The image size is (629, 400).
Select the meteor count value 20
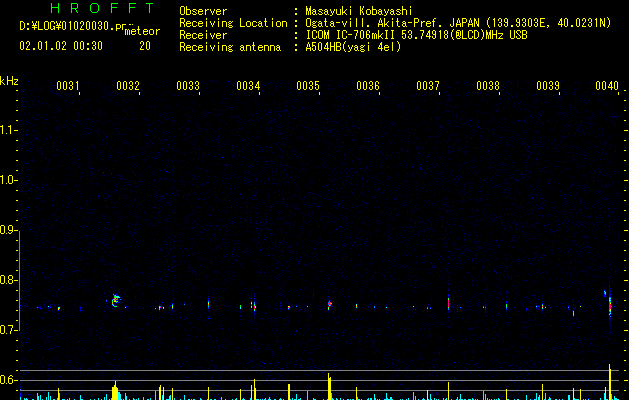(145, 46)
